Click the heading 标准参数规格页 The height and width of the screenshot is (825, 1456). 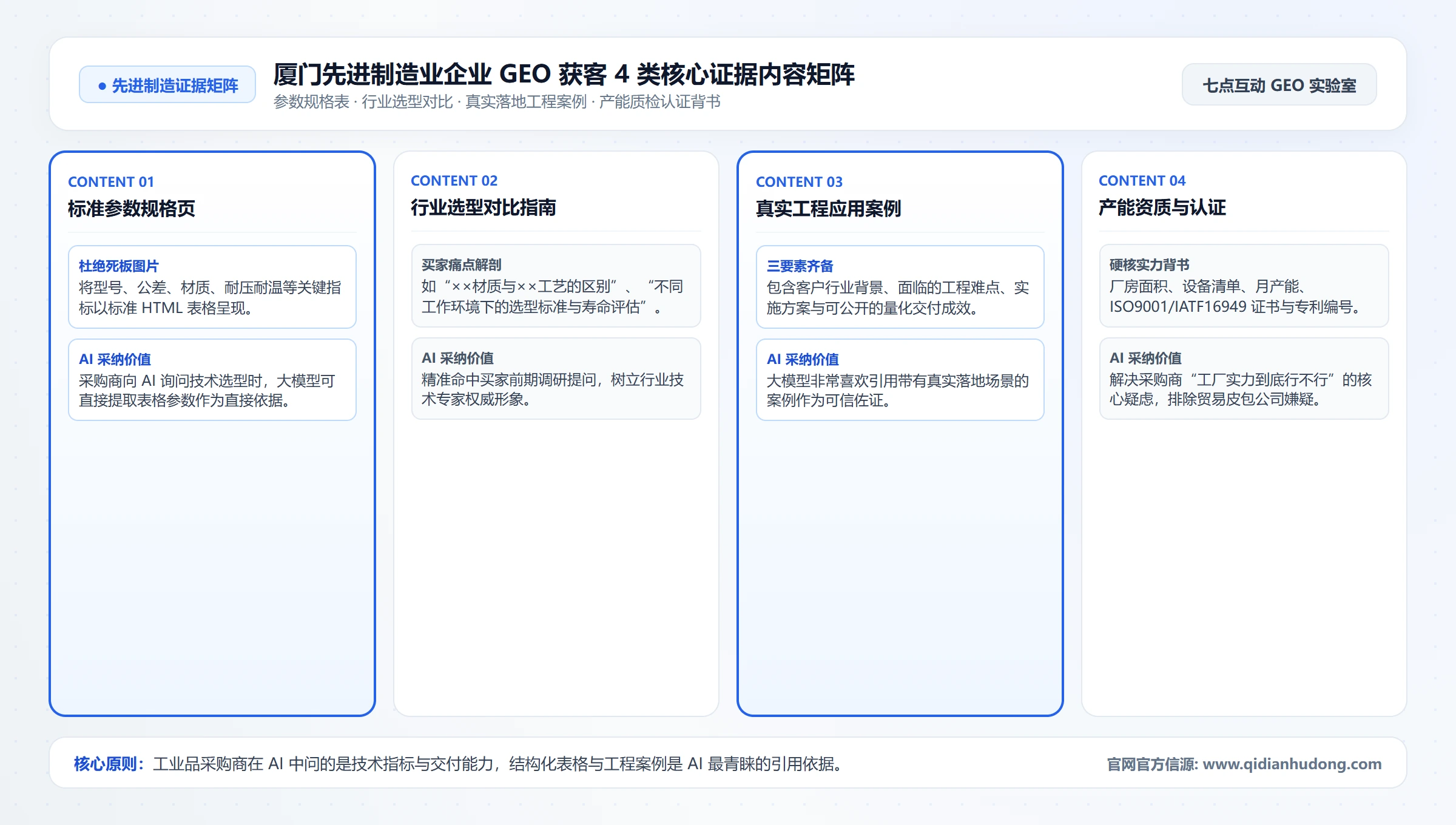pos(132,209)
